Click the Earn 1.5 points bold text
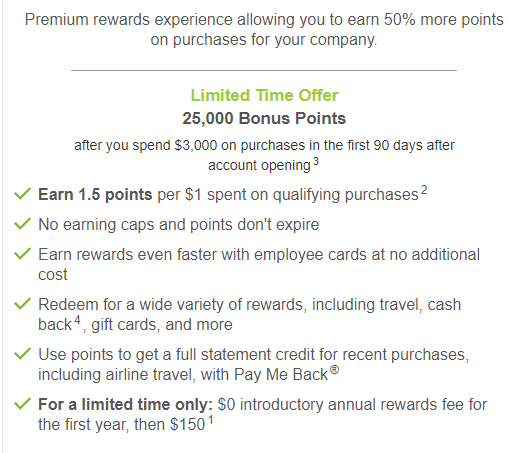The height and width of the screenshot is (453, 509). (x=95, y=194)
